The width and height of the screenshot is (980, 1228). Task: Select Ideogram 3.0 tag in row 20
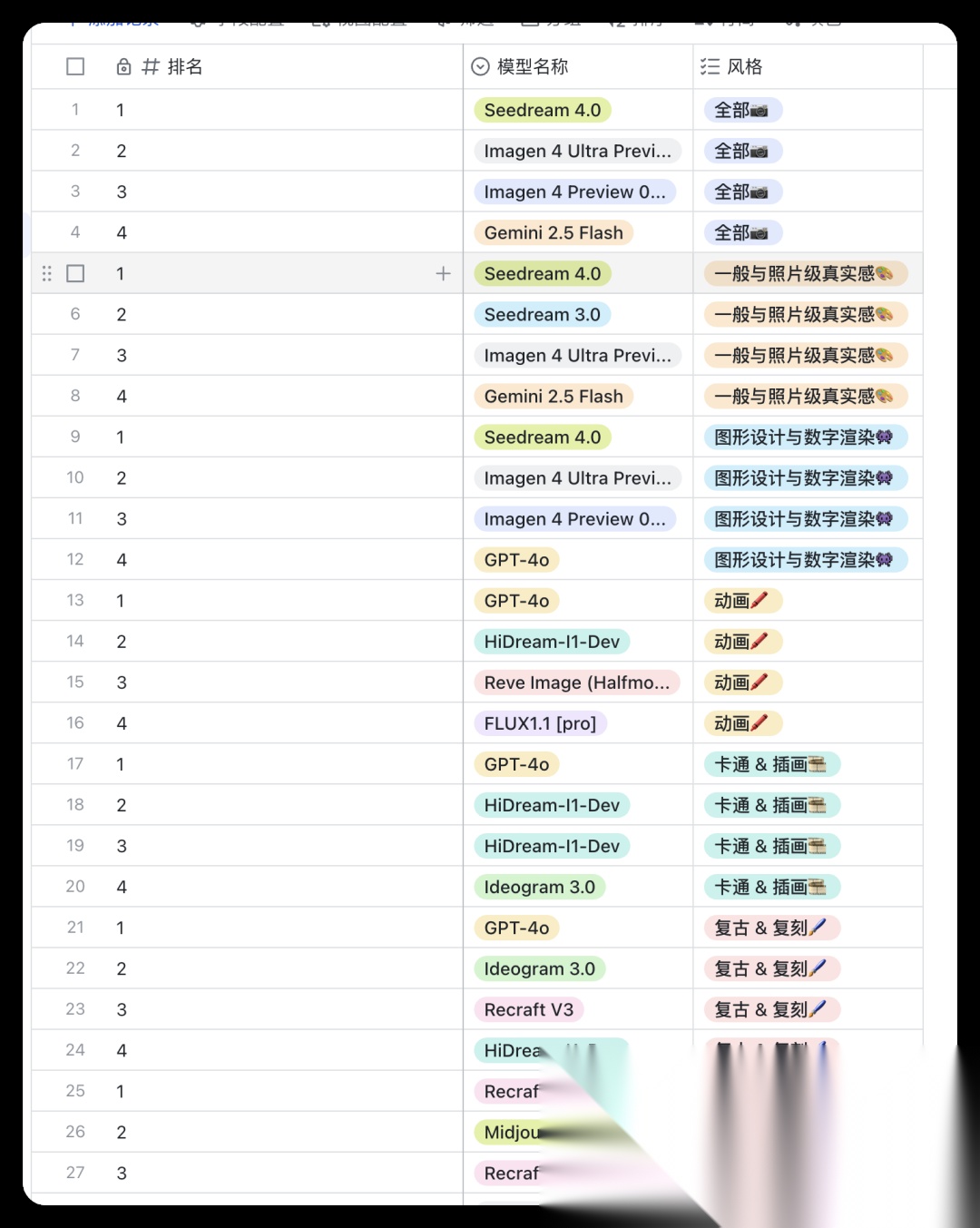point(539,886)
